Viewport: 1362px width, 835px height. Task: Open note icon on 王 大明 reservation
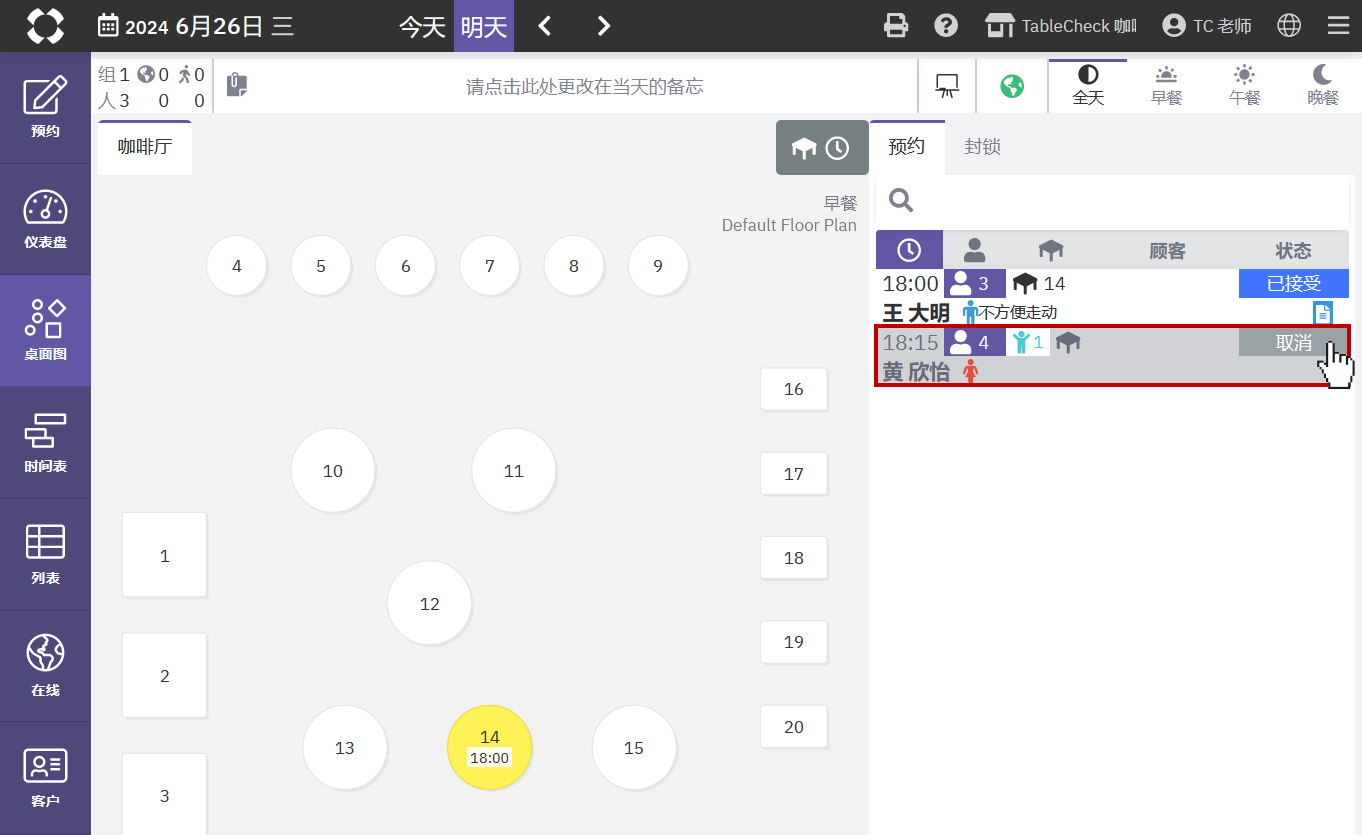point(1322,313)
